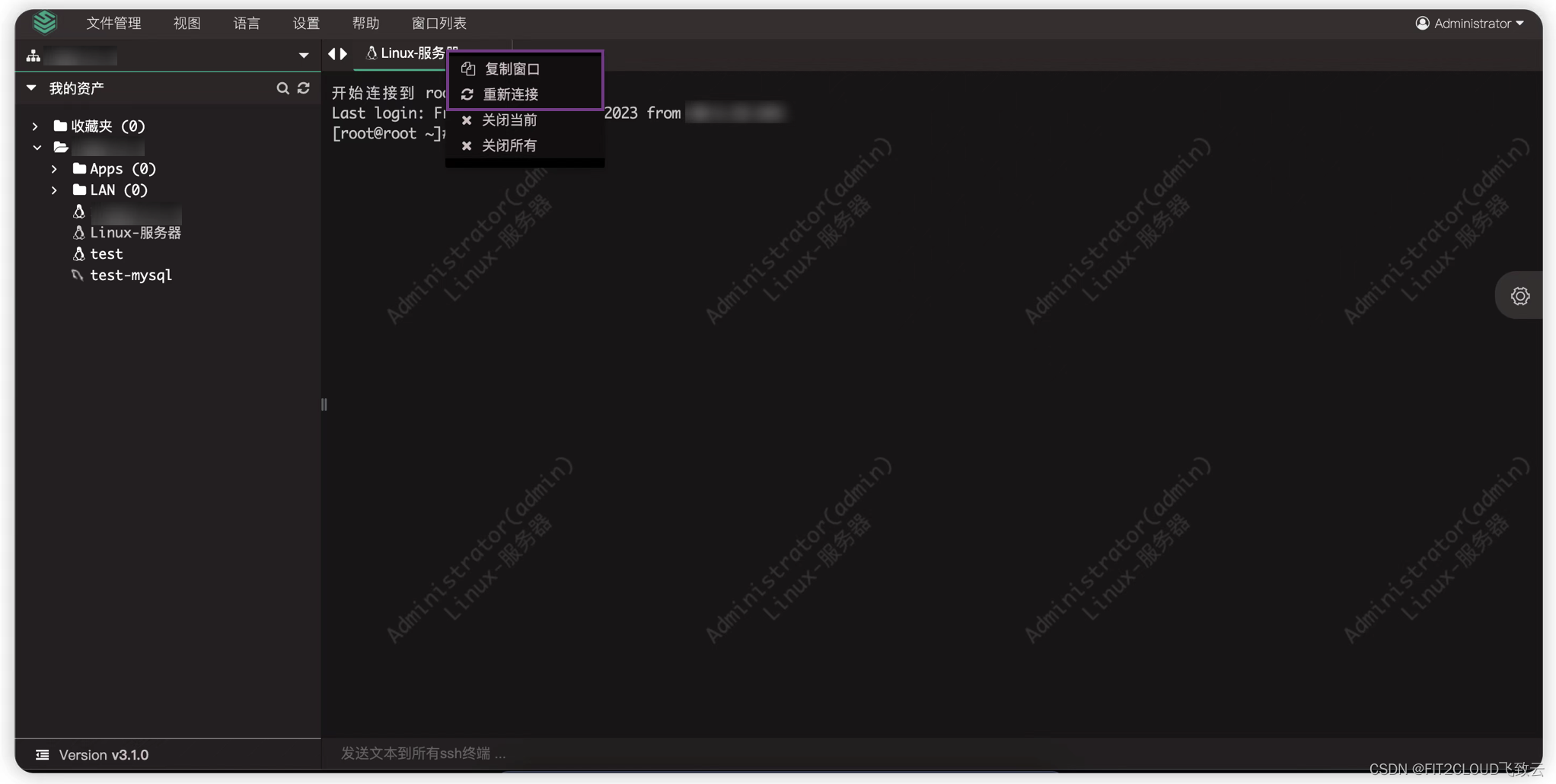Click the Version v3.1.0 label
The height and width of the screenshot is (784, 1556).
(104, 755)
